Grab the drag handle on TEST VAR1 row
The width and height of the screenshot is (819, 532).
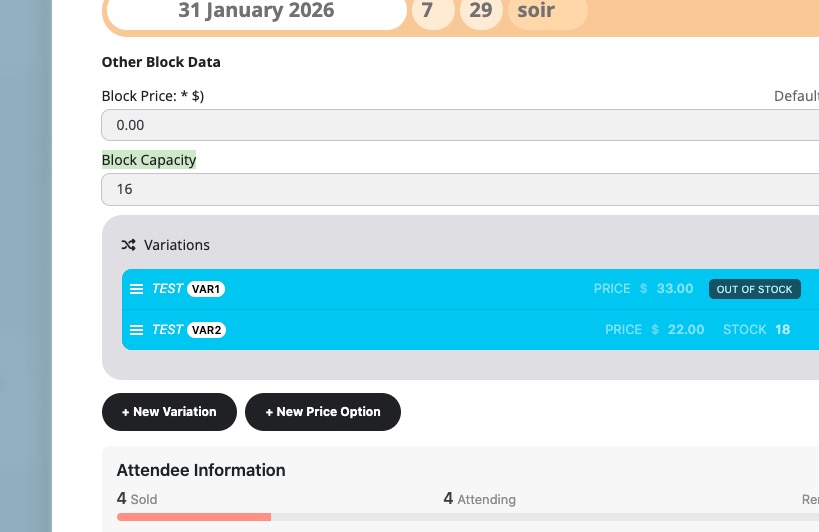[137, 289]
